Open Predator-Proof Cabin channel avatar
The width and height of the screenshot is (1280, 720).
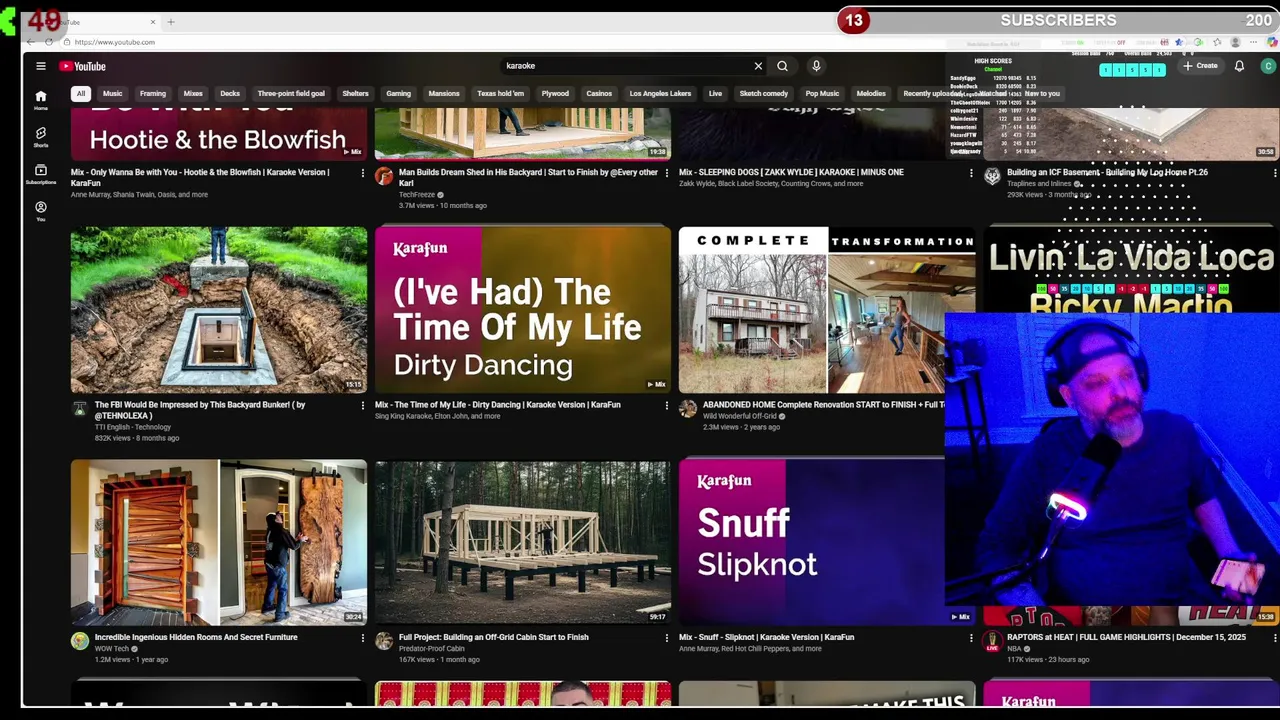[x=384, y=641]
